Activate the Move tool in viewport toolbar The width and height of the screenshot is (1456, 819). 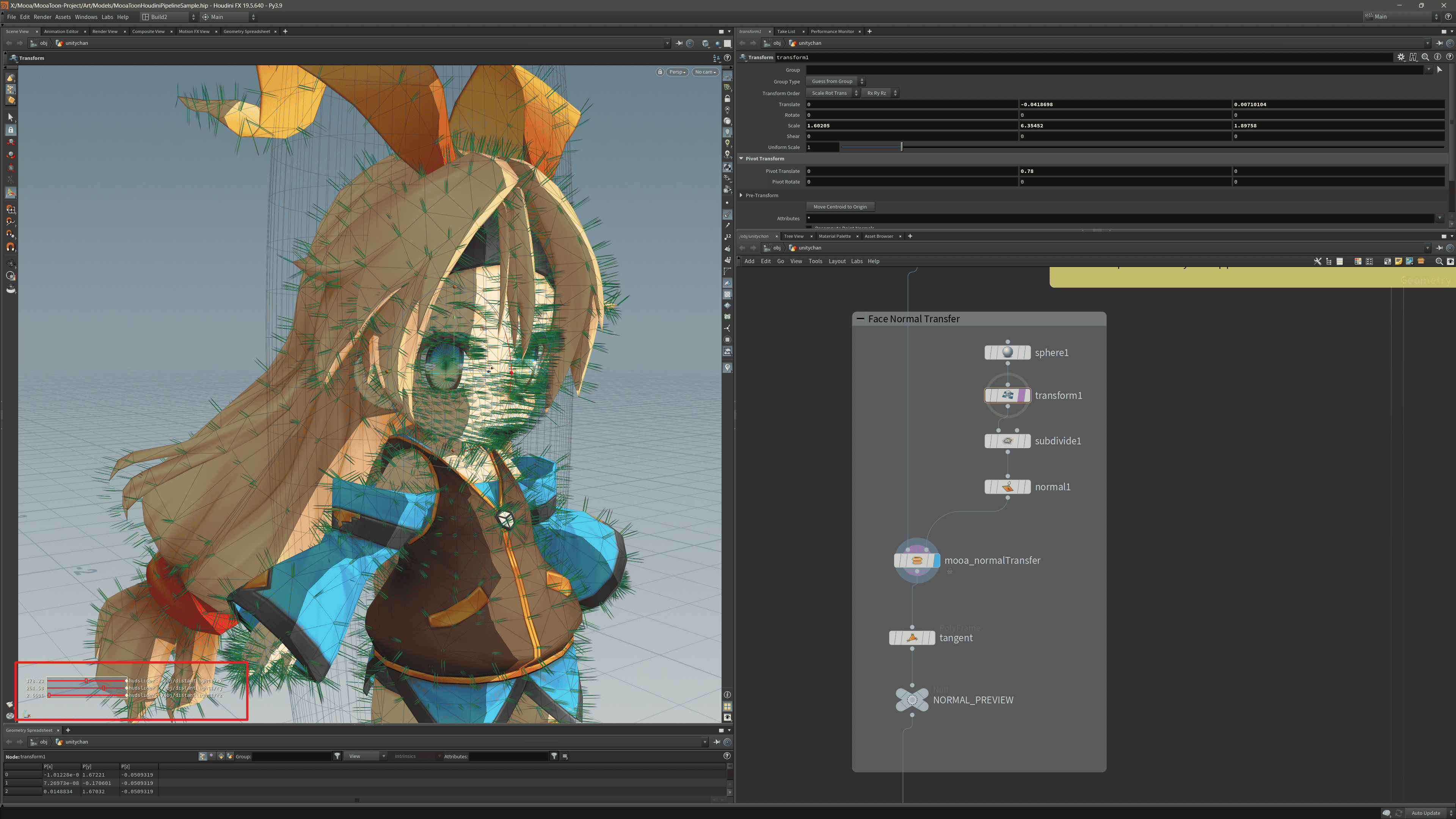(10, 143)
